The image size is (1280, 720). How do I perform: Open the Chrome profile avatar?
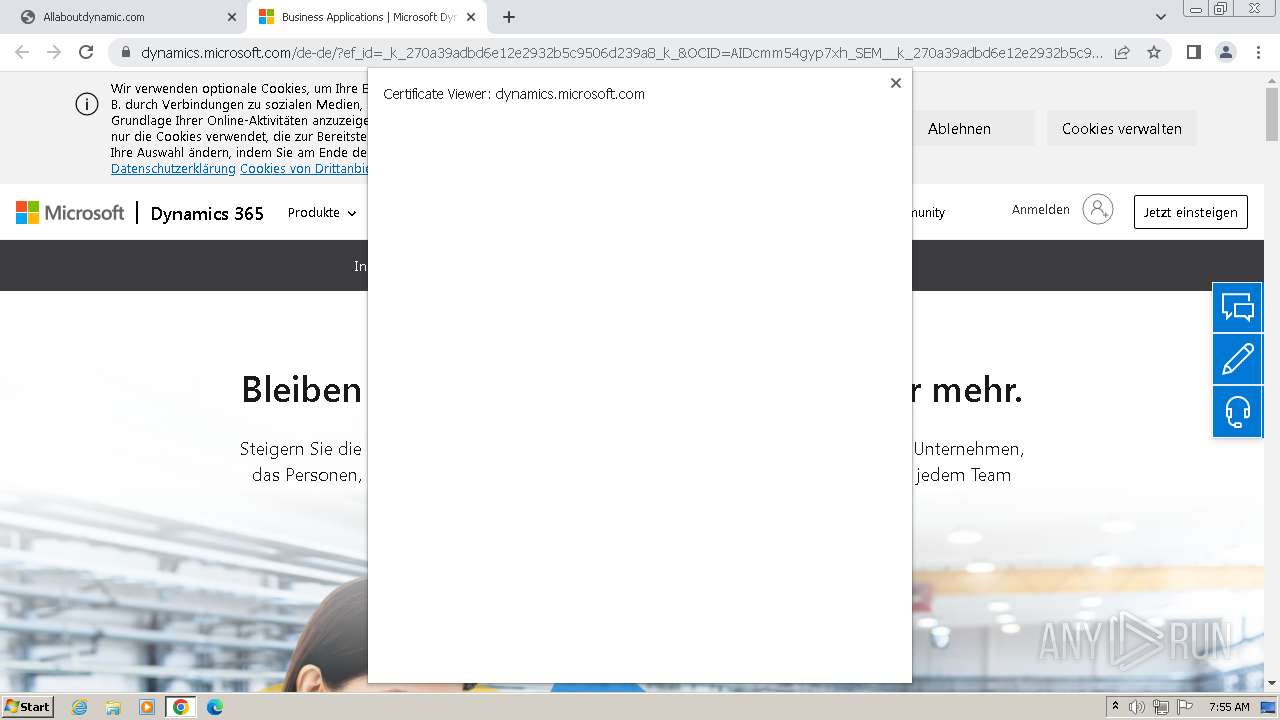[x=1226, y=52]
